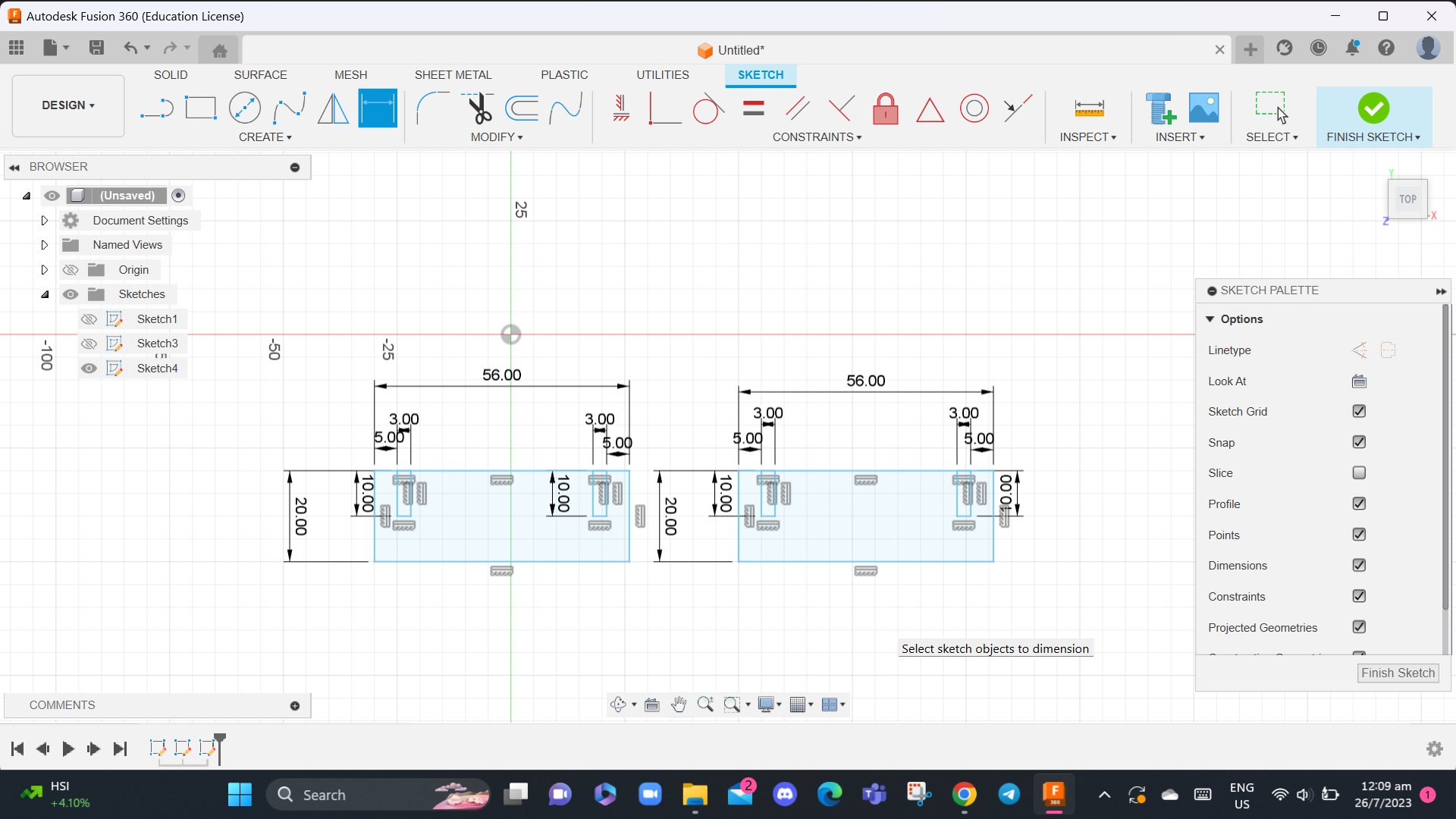The image size is (1456, 819).
Task: Activate the Trim scissors tool
Action: pos(479,108)
